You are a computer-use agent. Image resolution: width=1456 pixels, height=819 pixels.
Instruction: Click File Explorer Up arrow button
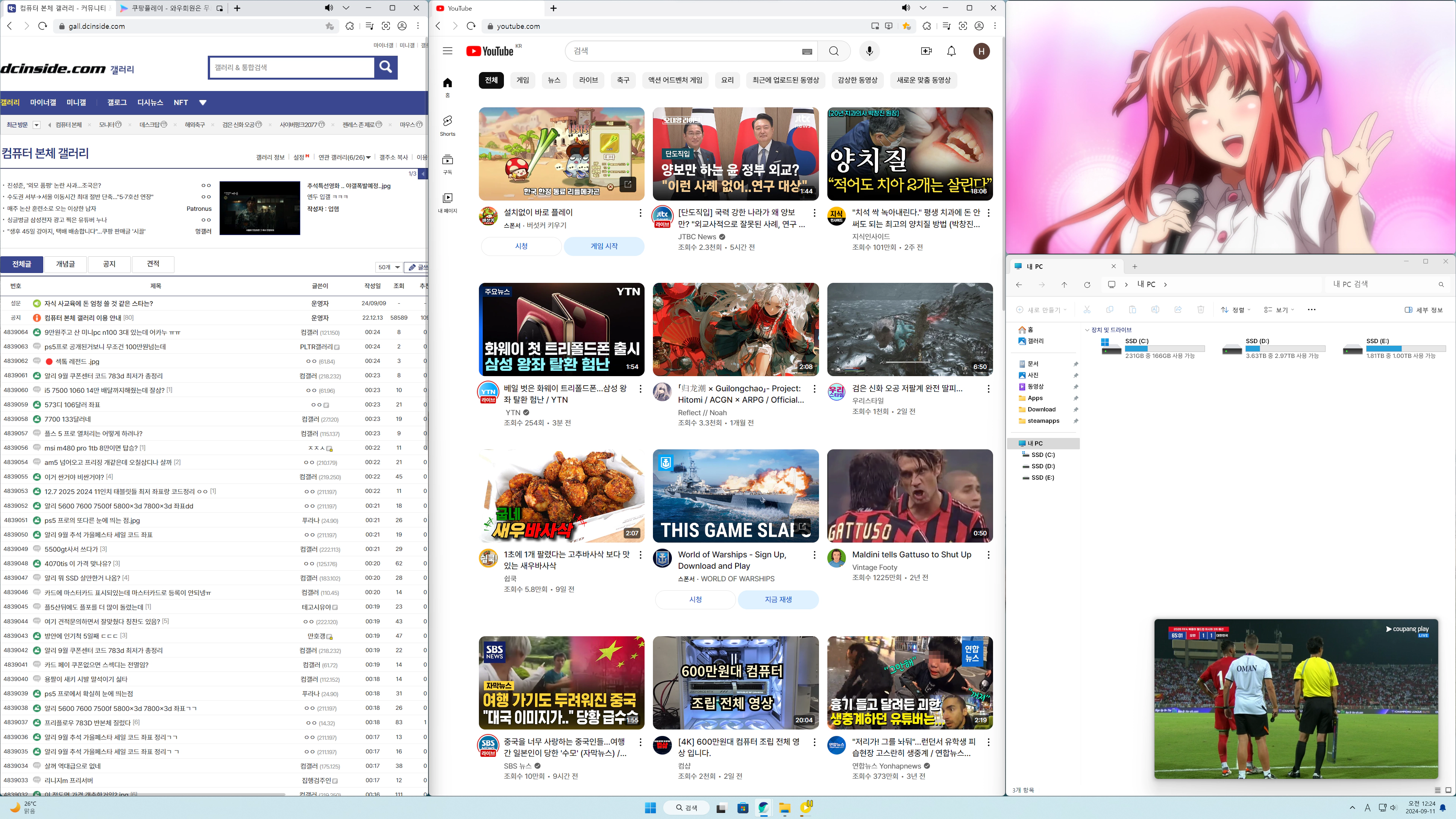[x=1064, y=284]
